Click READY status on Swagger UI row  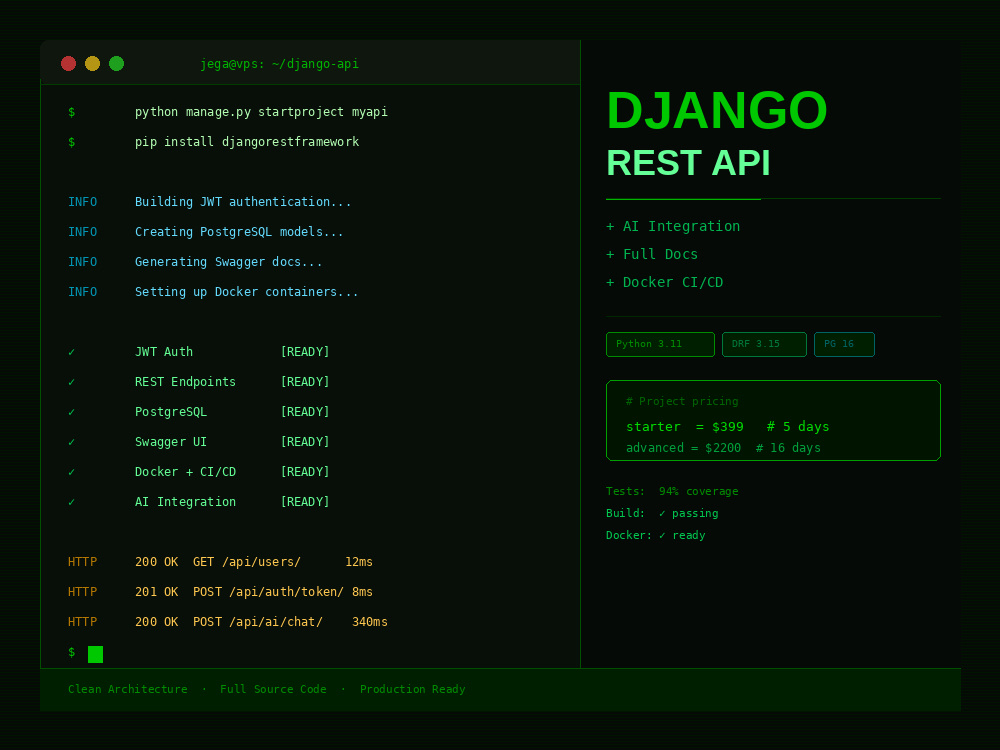(x=305, y=442)
